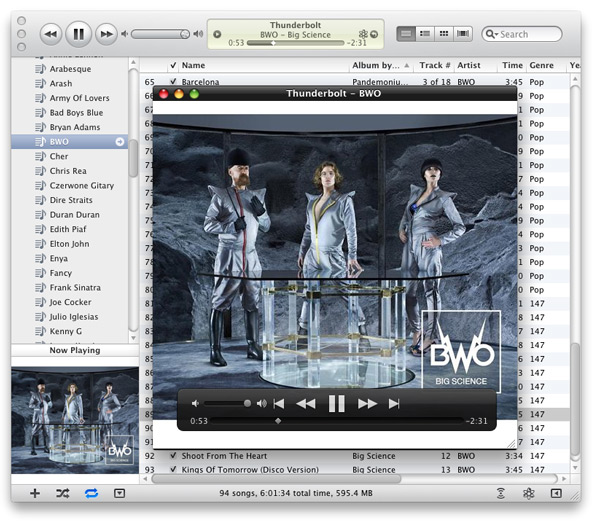Switch to list view
The height and width of the screenshot is (524, 600).
pos(406,34)
